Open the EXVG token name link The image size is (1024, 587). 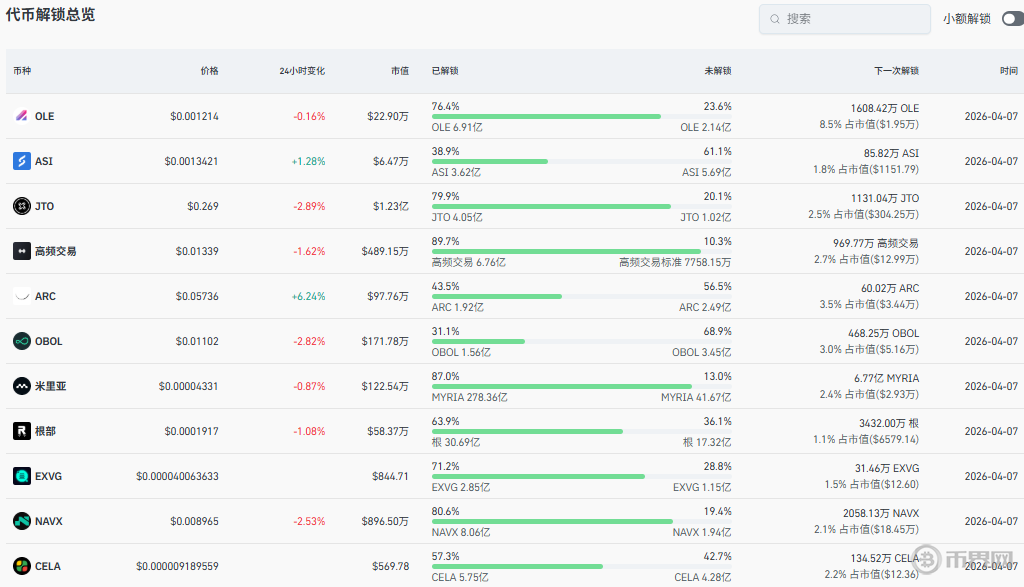(48, 477)
